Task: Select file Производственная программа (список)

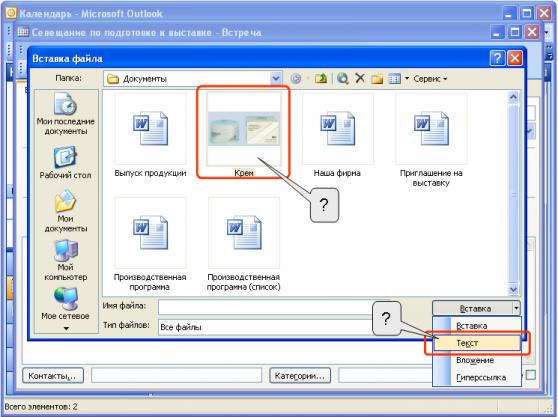Action: pyautogui.click(x=244, y=244)
